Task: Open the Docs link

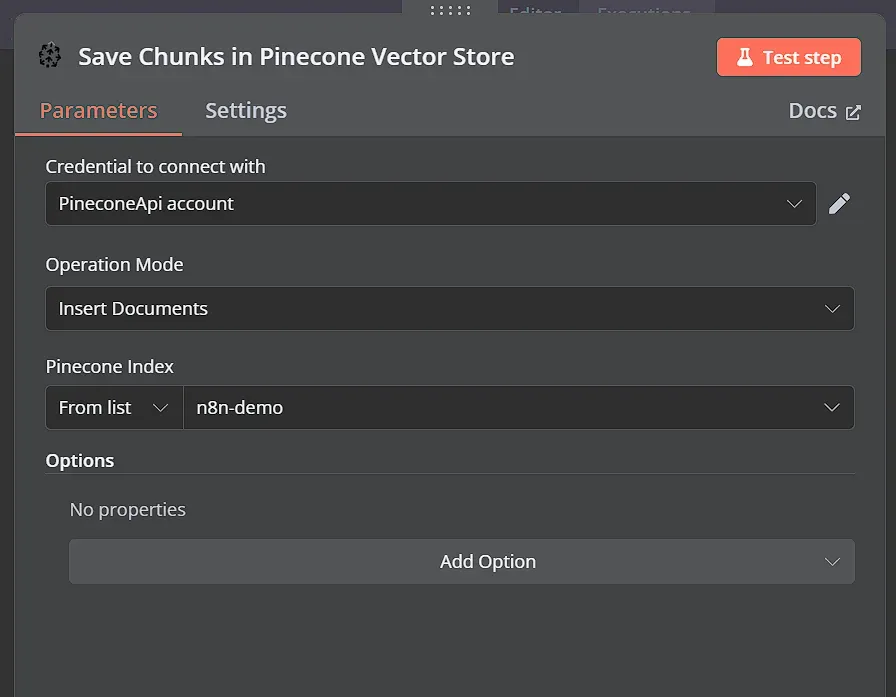Action: point(813,110)
